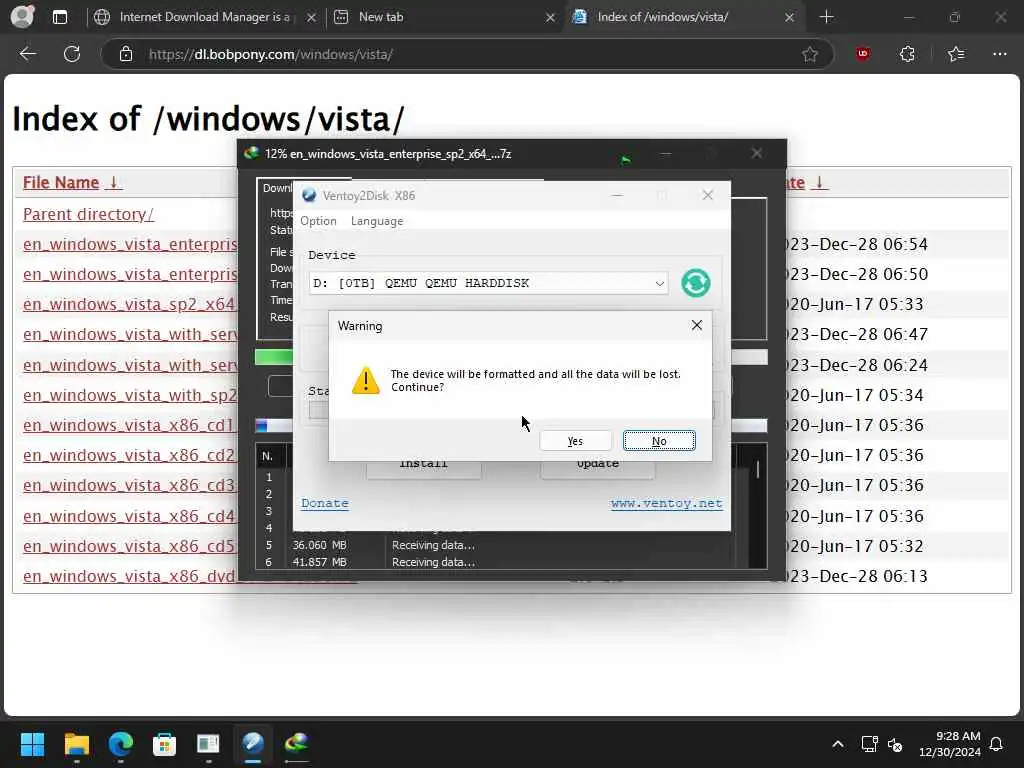
Task: Open the network status tray icon
Action: point(869,744)
